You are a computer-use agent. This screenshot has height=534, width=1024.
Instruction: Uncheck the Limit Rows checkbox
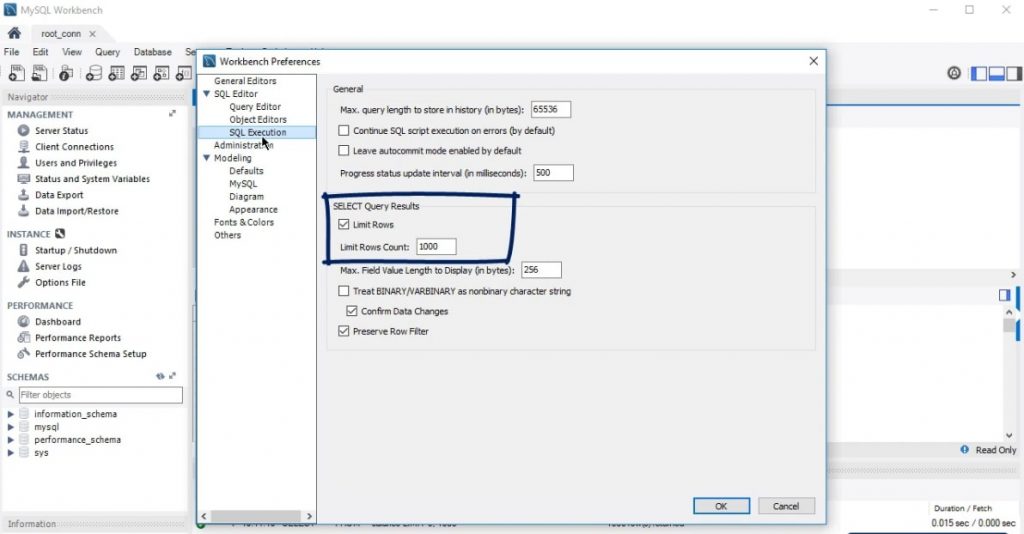click(344, 225)
